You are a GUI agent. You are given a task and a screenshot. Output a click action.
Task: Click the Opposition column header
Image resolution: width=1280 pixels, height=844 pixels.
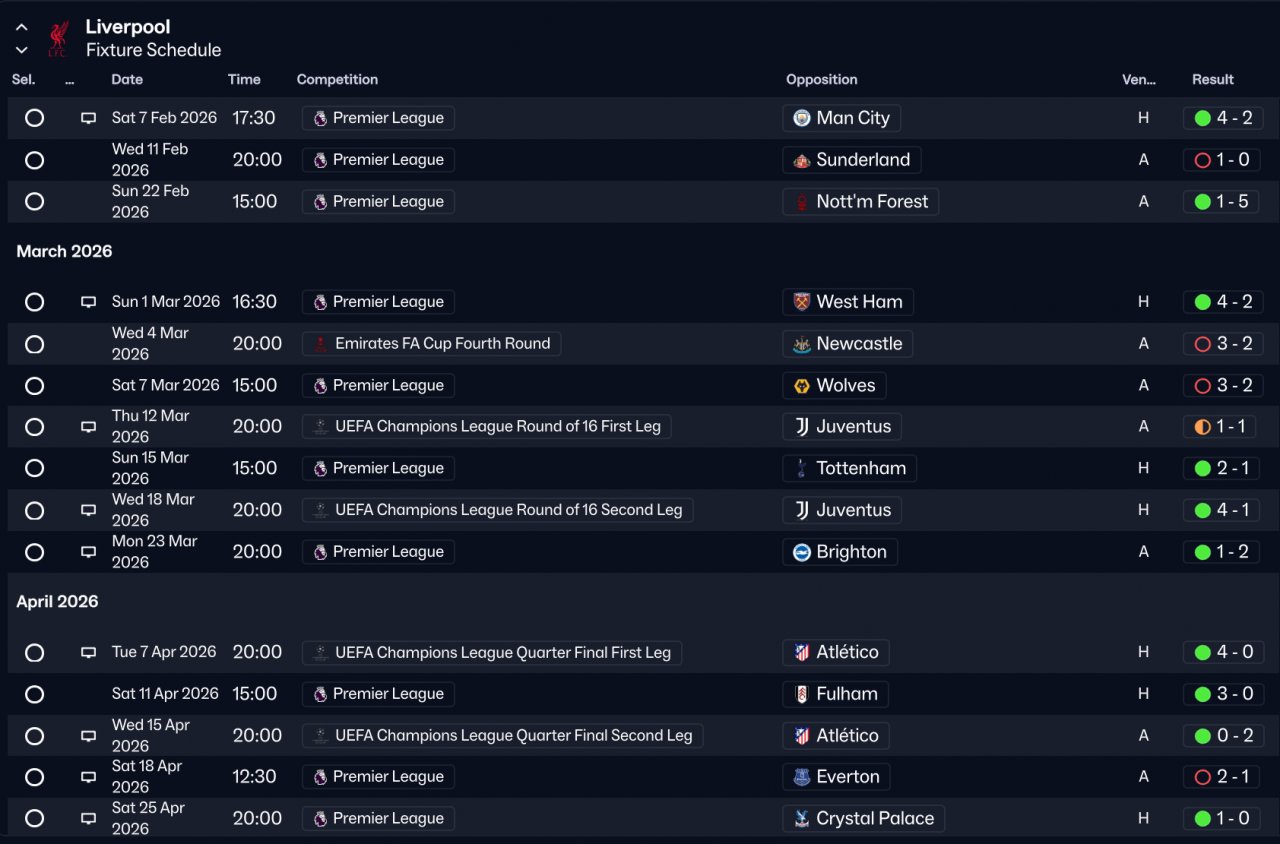[x=822, y=80]
